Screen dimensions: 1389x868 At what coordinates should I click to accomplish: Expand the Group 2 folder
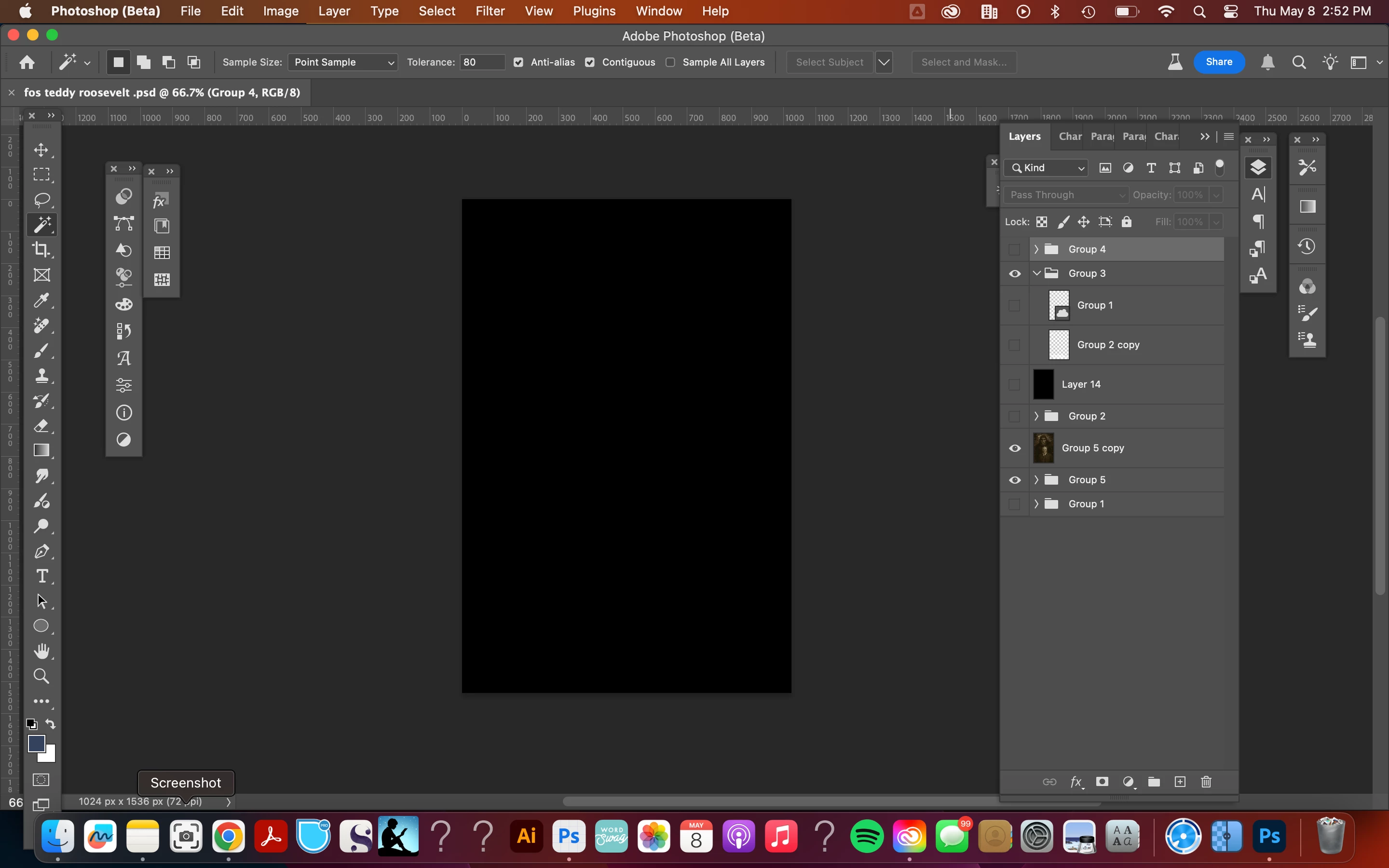[x=1036, y=416]
